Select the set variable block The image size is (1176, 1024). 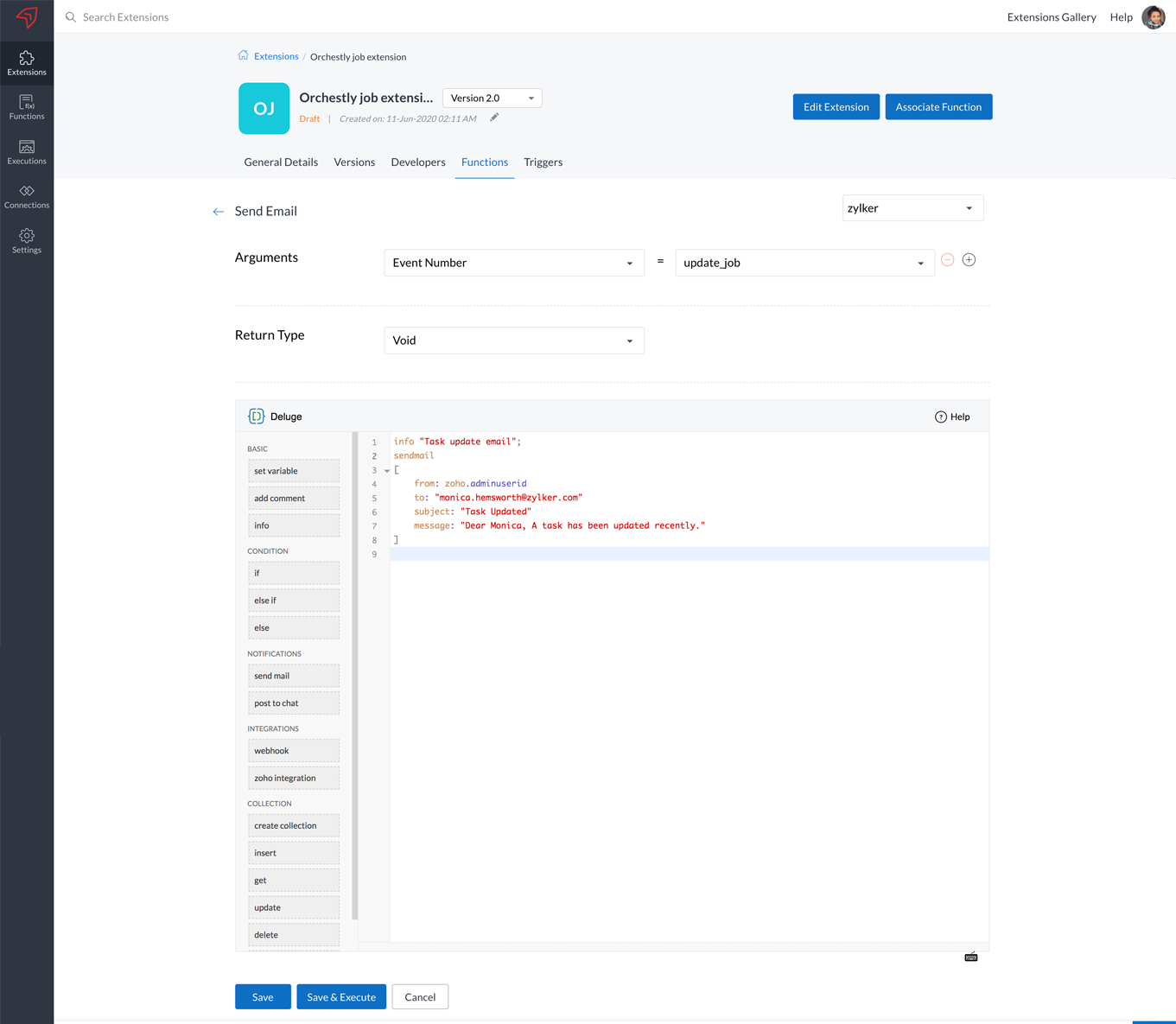click(294, 471)
